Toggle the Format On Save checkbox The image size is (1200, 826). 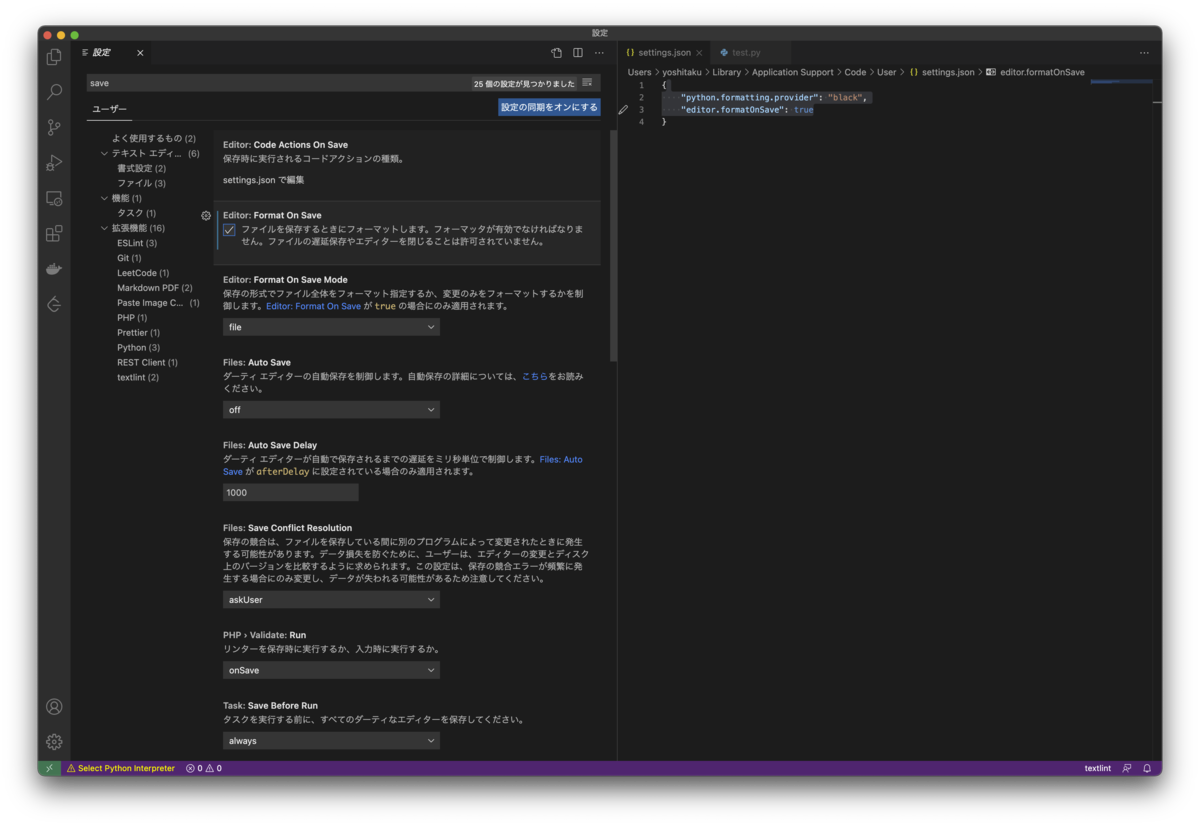[x=229, y=230]
